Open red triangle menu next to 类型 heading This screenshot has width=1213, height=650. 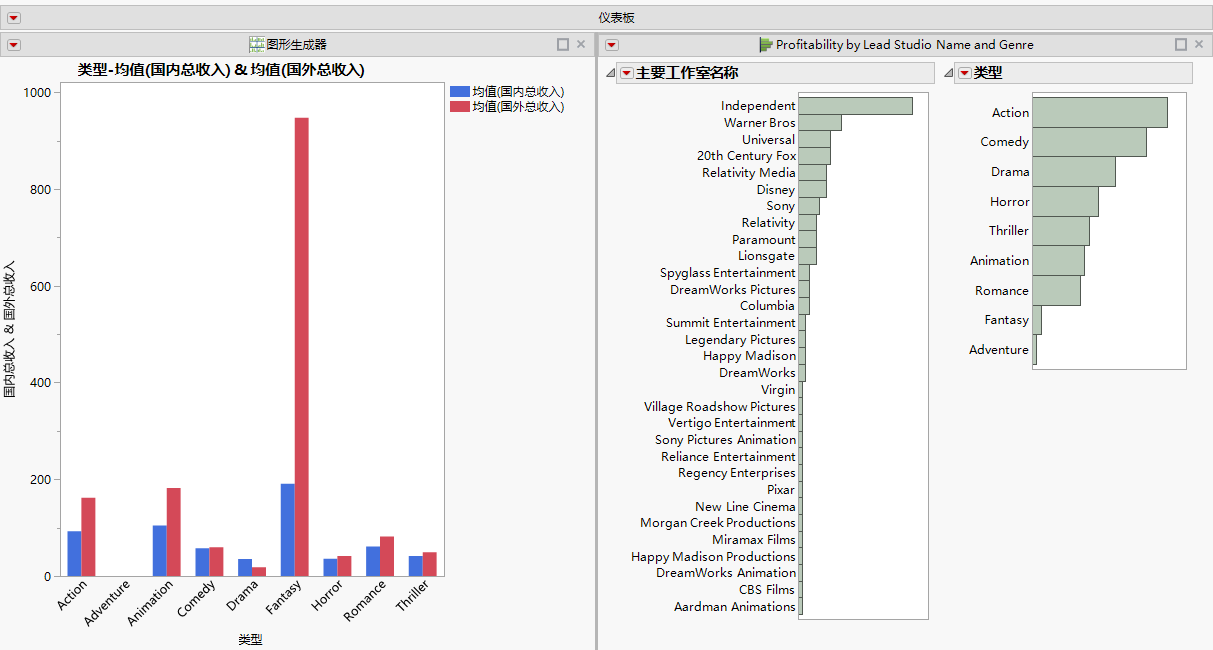(x=965, y=73)
